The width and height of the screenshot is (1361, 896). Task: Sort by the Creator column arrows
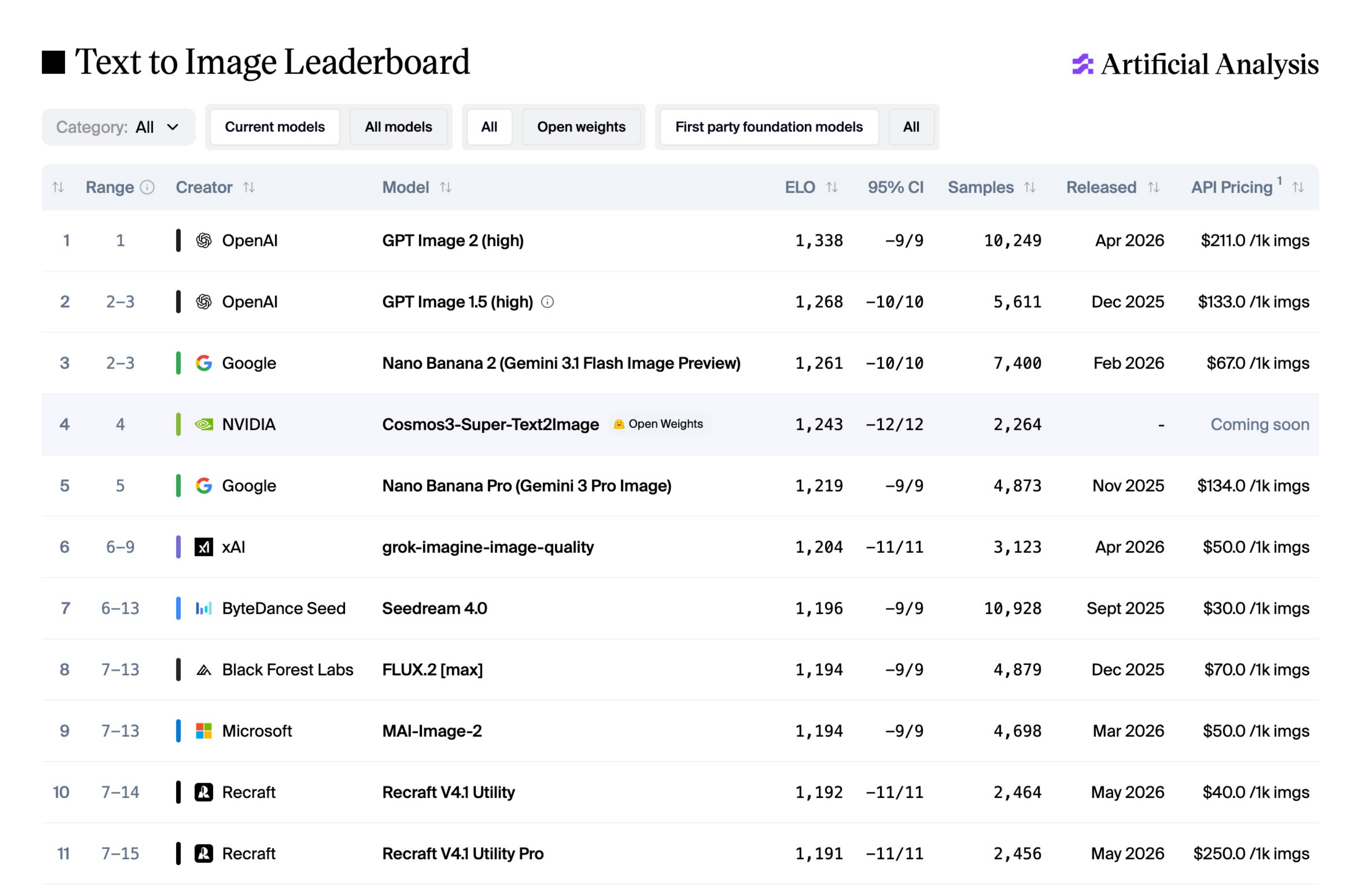click(249, 187)
